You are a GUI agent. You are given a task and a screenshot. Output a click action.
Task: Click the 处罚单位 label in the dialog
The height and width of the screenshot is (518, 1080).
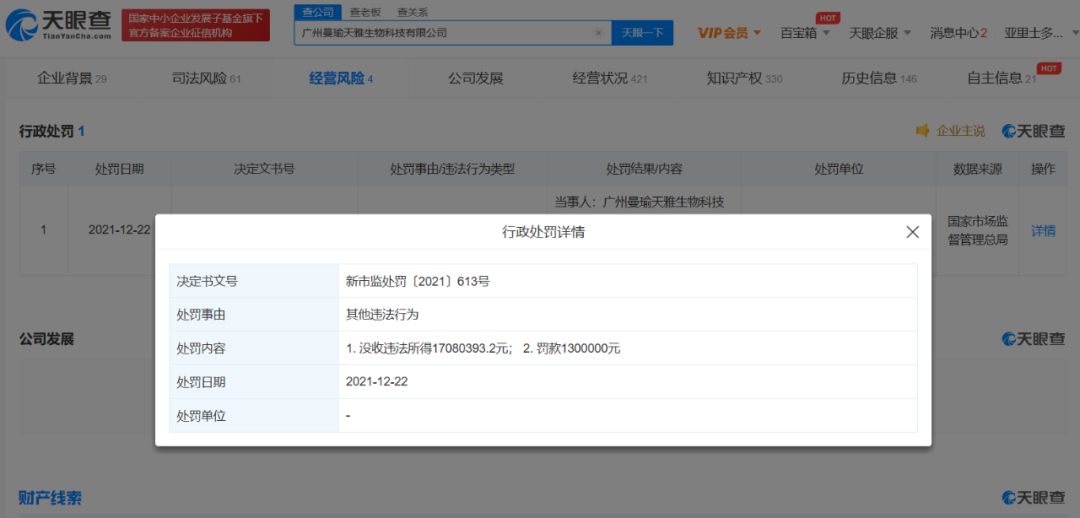click(x=201, y=415)
